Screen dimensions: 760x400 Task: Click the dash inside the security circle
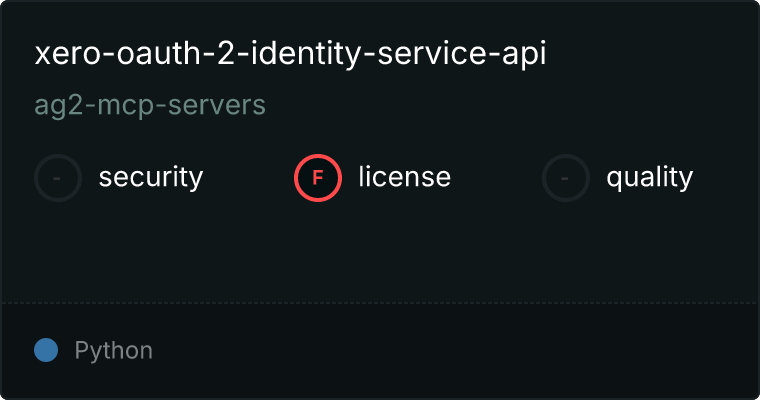pyautogui.click(x=58, y=178)
